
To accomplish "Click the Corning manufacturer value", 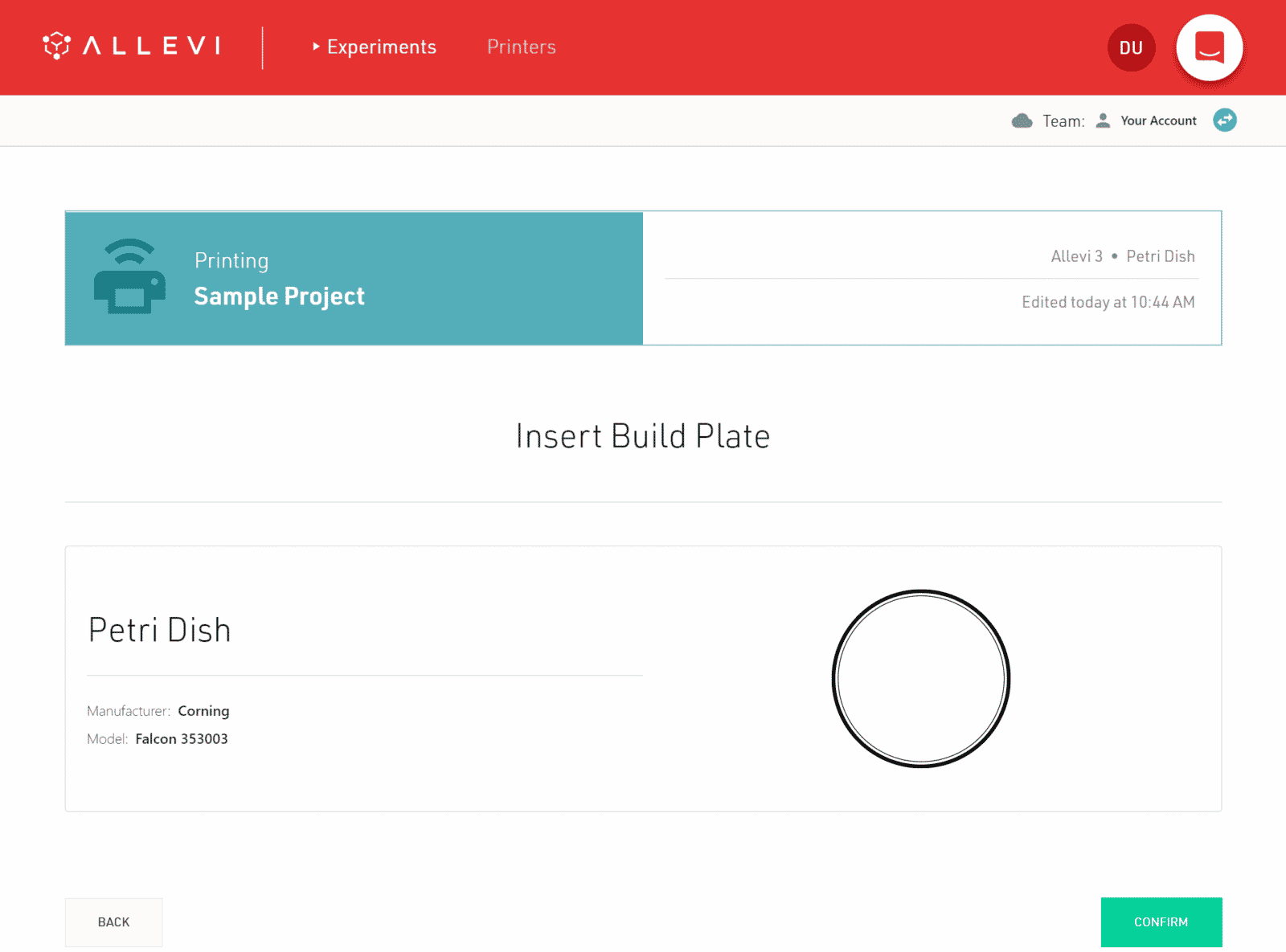I will (203, 711).
